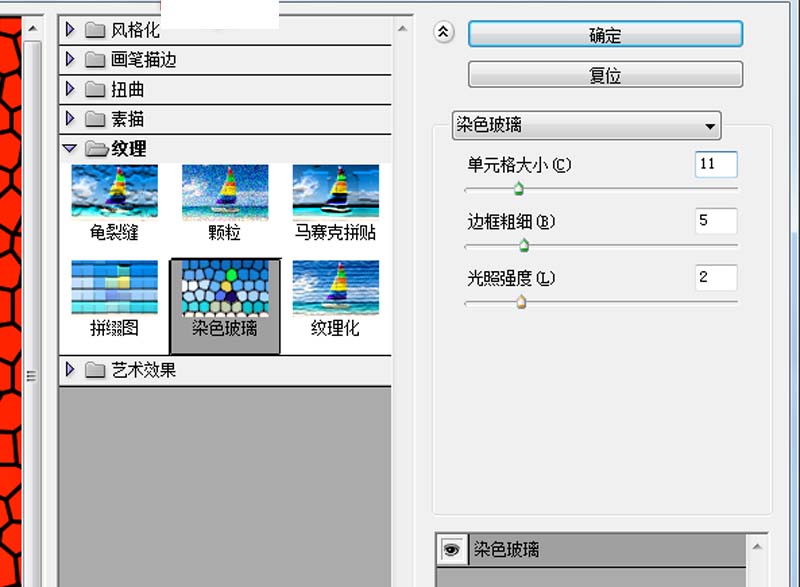Open the 纹理 category folder icon
This screenshot has height=587, width=800.
pyautogui.click(x=97, y=148)
